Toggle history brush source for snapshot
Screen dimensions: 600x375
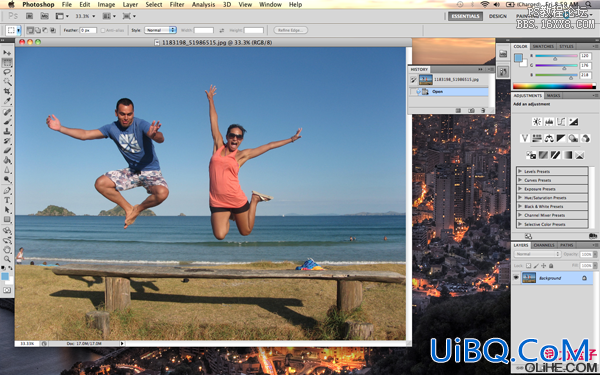(x=413, y=80)
